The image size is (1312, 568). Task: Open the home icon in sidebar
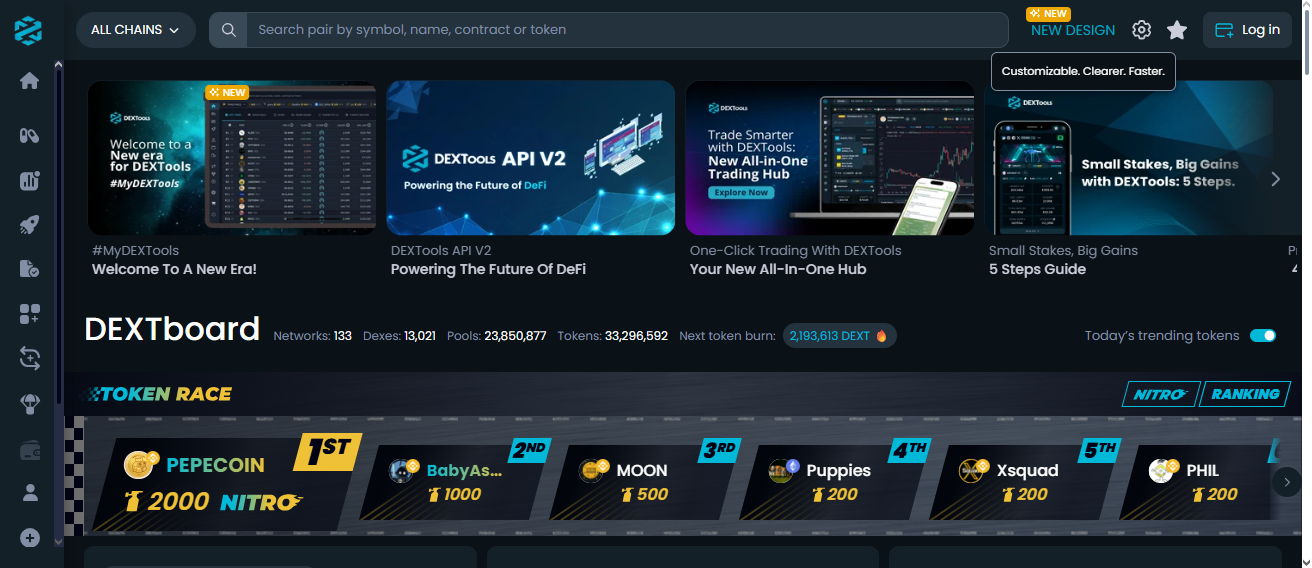click(x=29, y=81)
